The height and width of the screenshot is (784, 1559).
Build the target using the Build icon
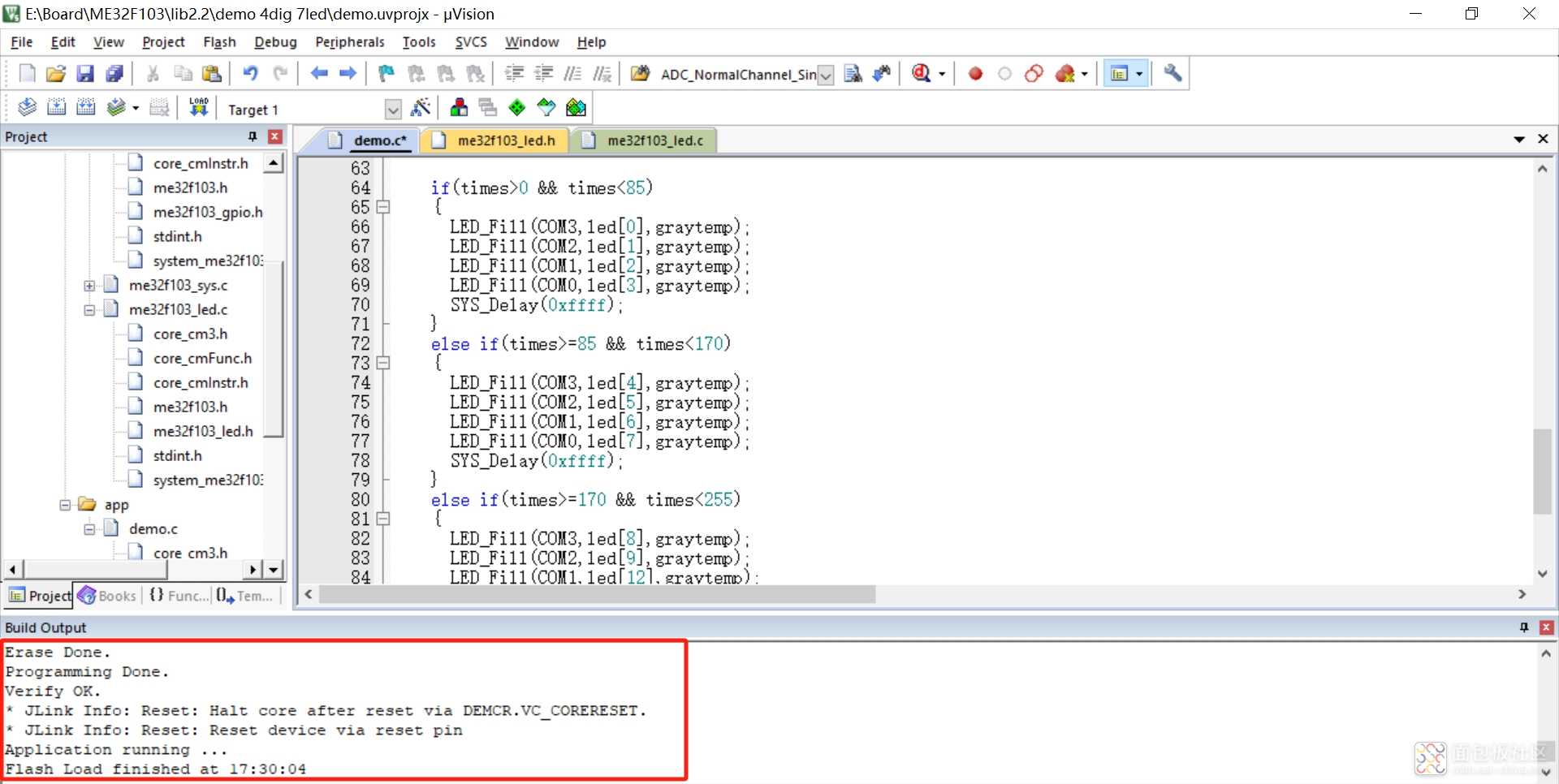(x=56, y=107)
